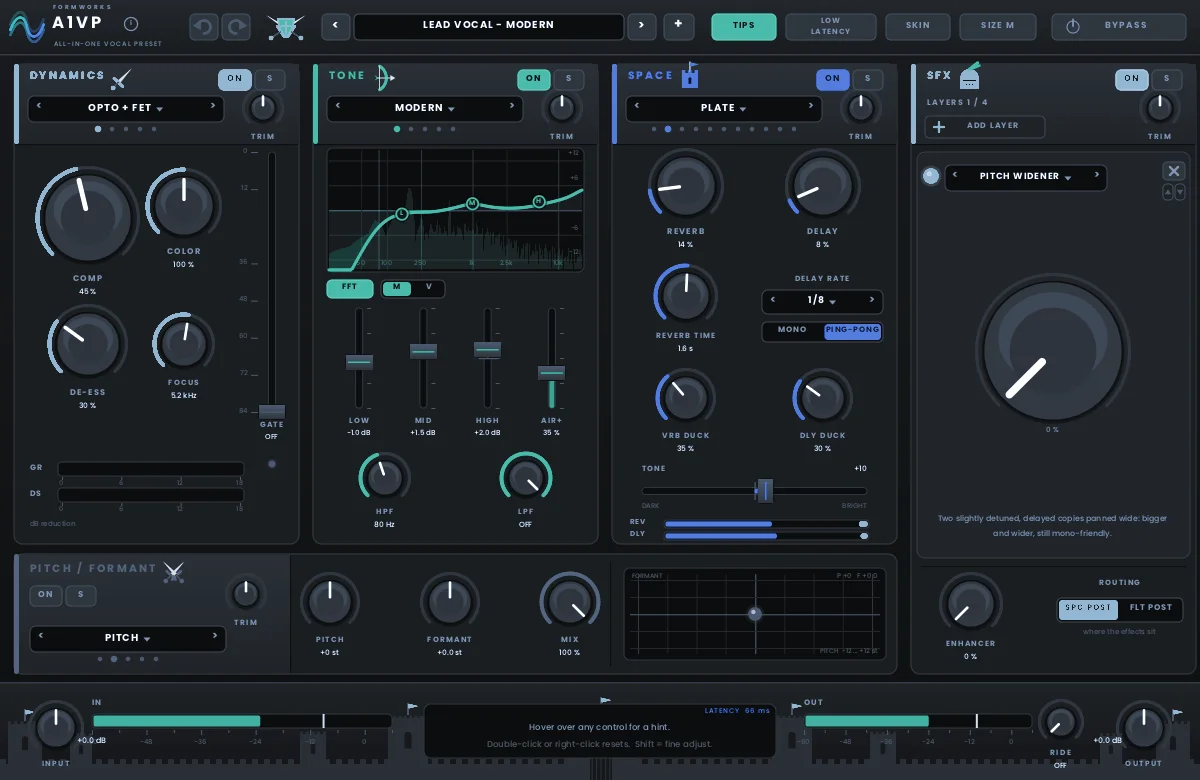Image resolution: width=1200 pixels, height=780 pixels.
Task: Toggle the FFT spectrum display
Action: point(350,288)
